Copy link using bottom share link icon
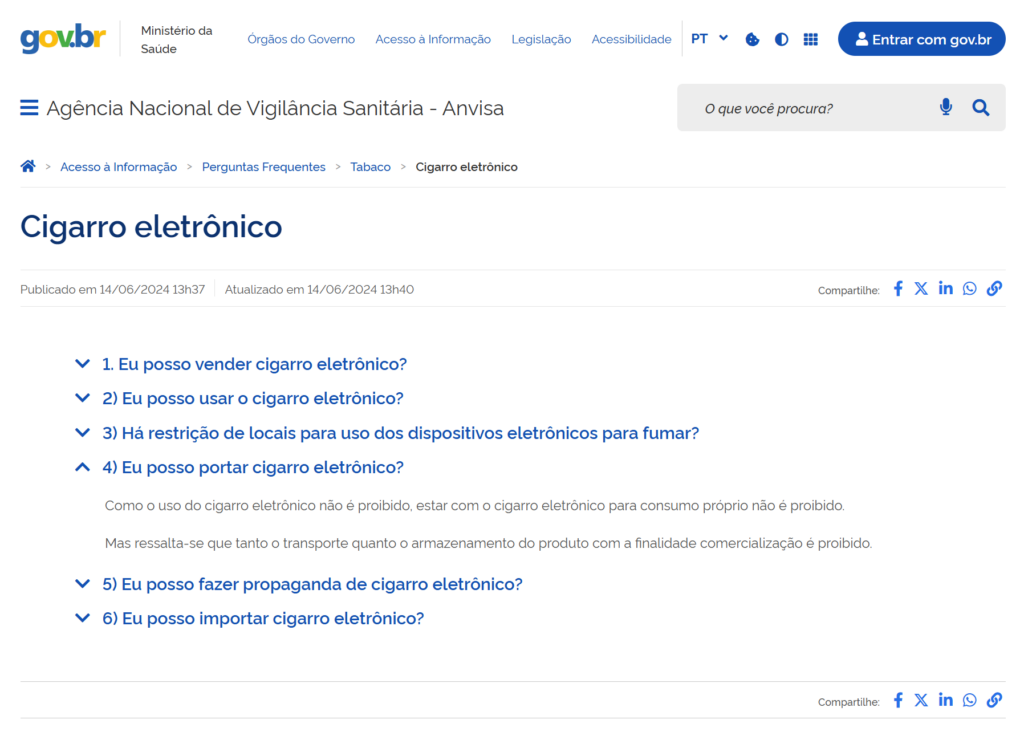Viewport: 1024px width, 744px height. click(993, 701)
